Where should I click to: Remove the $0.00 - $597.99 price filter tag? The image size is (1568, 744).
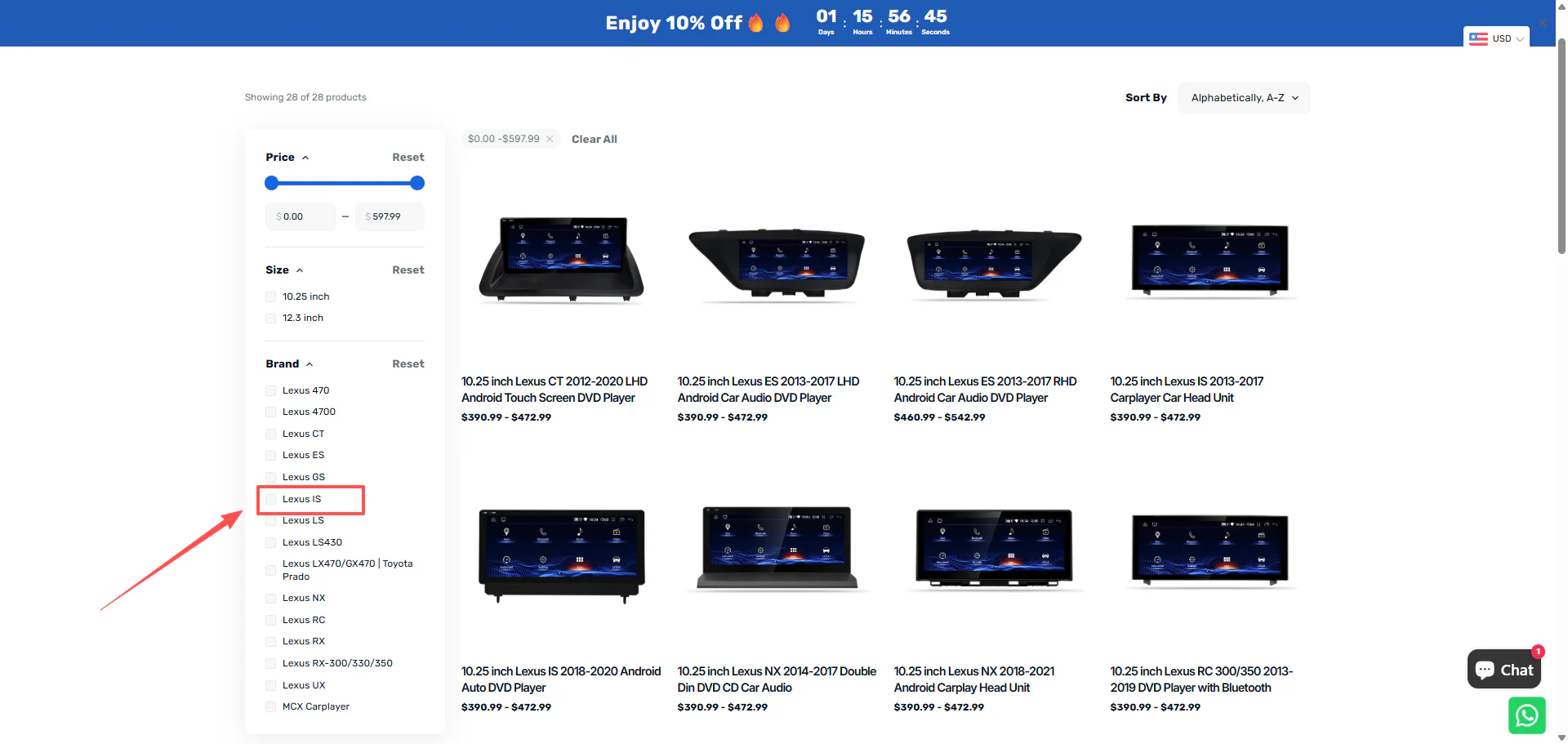tap(550, 139)
